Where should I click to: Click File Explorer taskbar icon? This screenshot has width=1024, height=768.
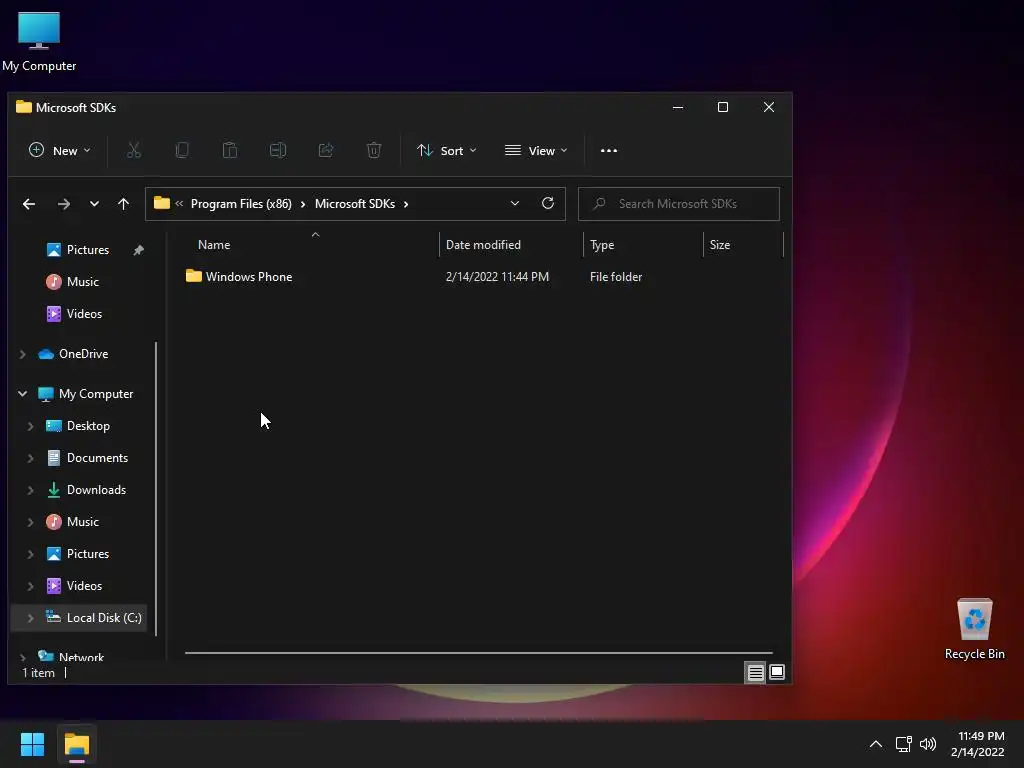pyautogui.click(x=76, y=744)
